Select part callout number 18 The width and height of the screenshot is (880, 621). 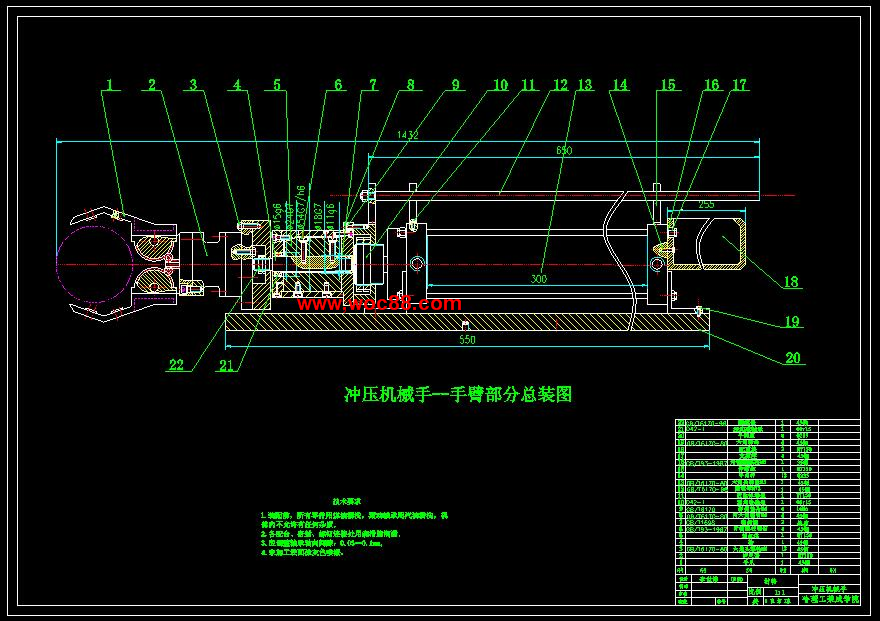coord(791,282)
